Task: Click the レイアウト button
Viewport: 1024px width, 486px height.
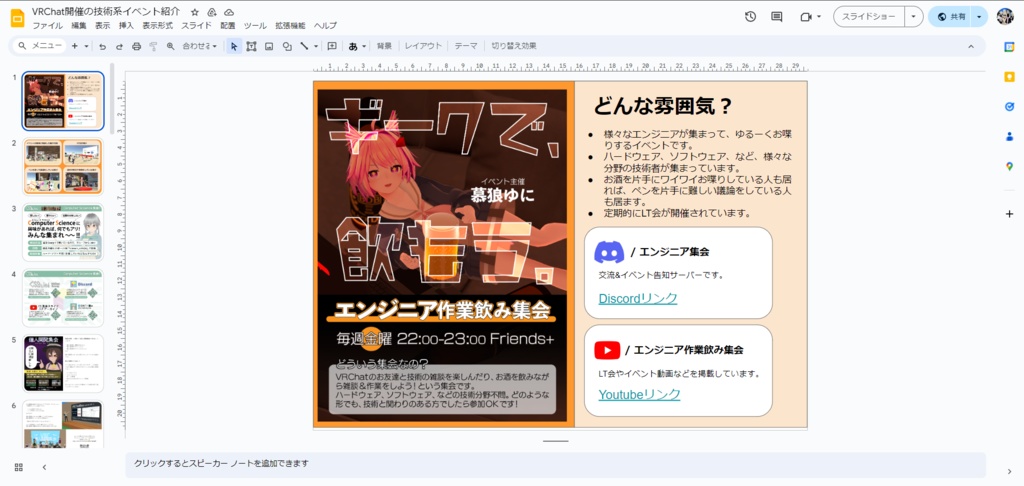Action: pos(423,46)
